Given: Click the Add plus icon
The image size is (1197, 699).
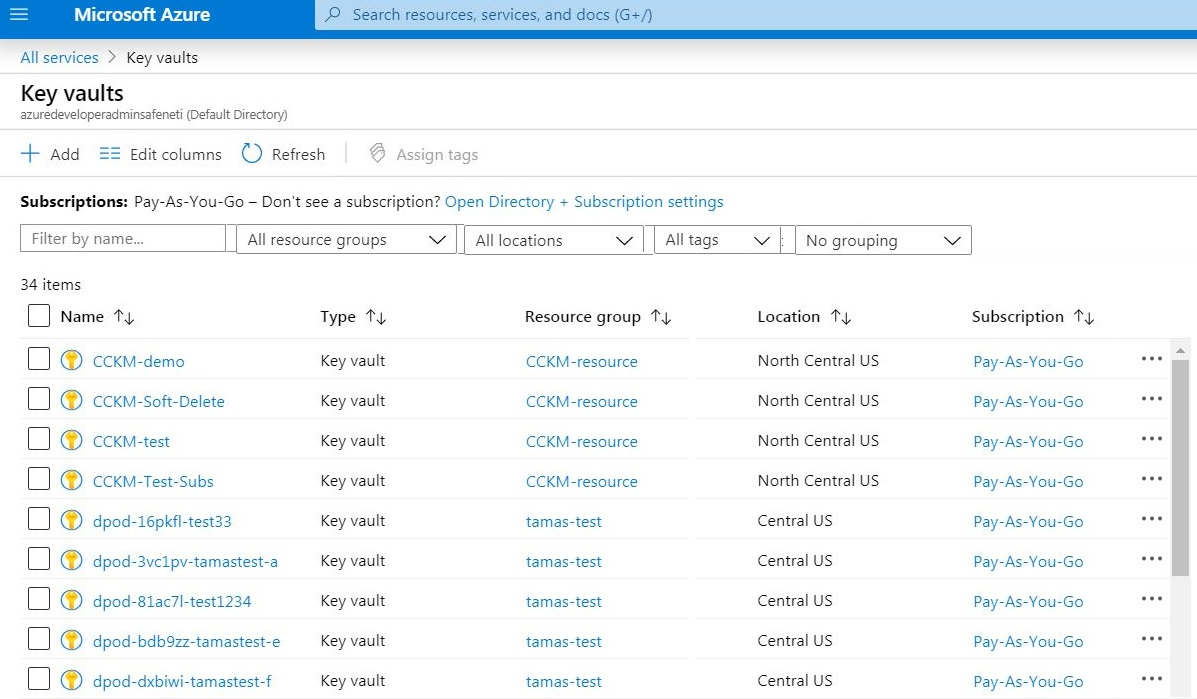Looking at the screenshot, I should coord(31,154).
